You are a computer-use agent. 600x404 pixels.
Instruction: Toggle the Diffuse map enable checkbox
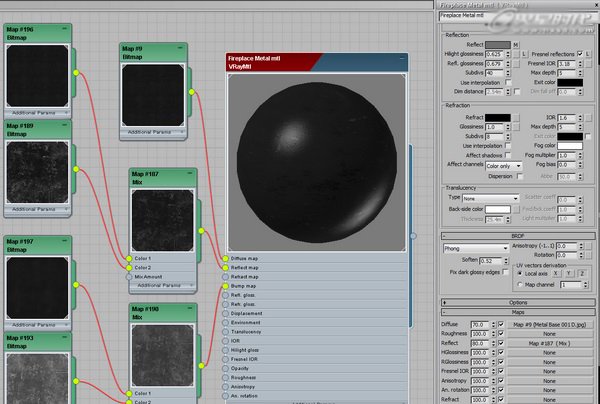point(501,324)
